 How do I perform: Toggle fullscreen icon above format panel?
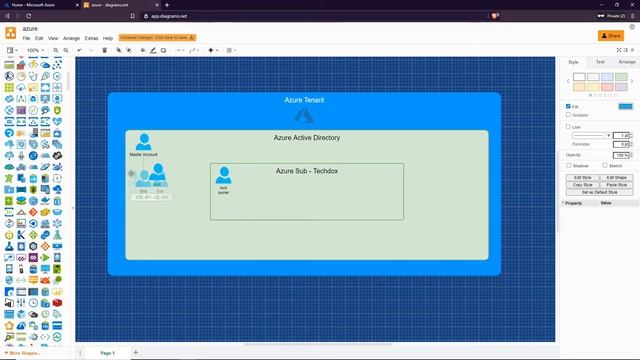(x=619, y=50)
